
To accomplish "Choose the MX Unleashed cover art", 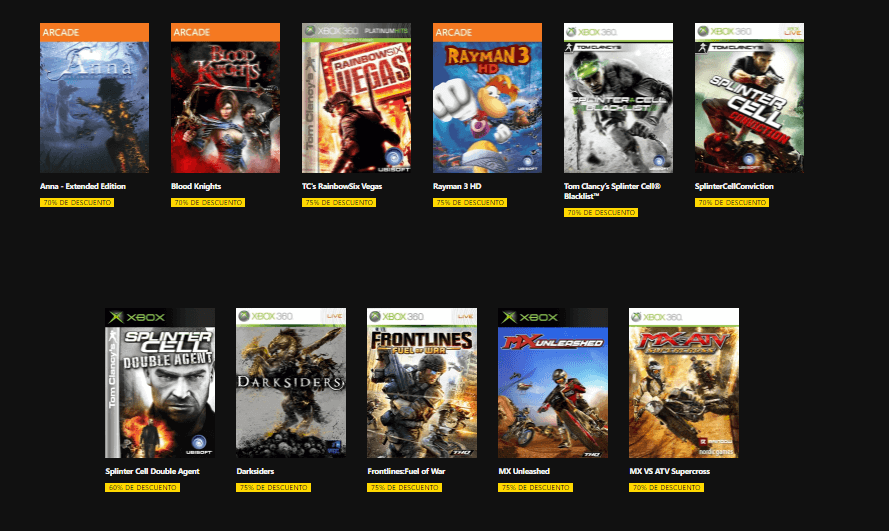I will point(553,383).
